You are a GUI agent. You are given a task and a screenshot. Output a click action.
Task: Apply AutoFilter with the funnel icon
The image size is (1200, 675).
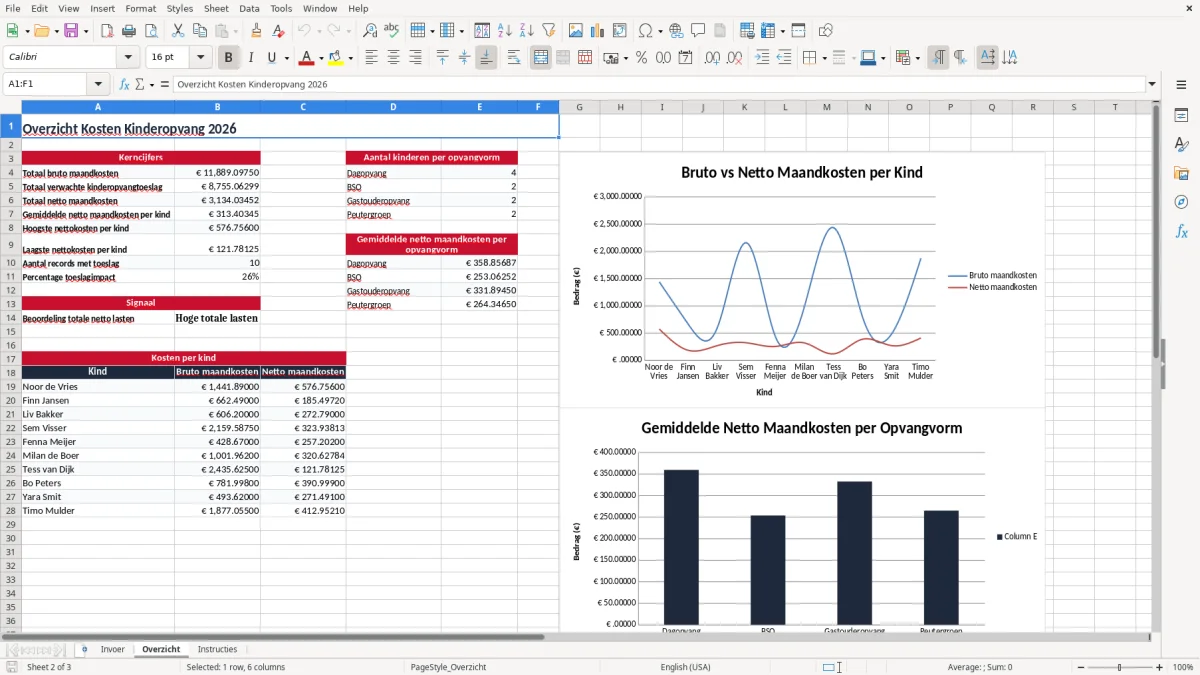coord(548,31)
